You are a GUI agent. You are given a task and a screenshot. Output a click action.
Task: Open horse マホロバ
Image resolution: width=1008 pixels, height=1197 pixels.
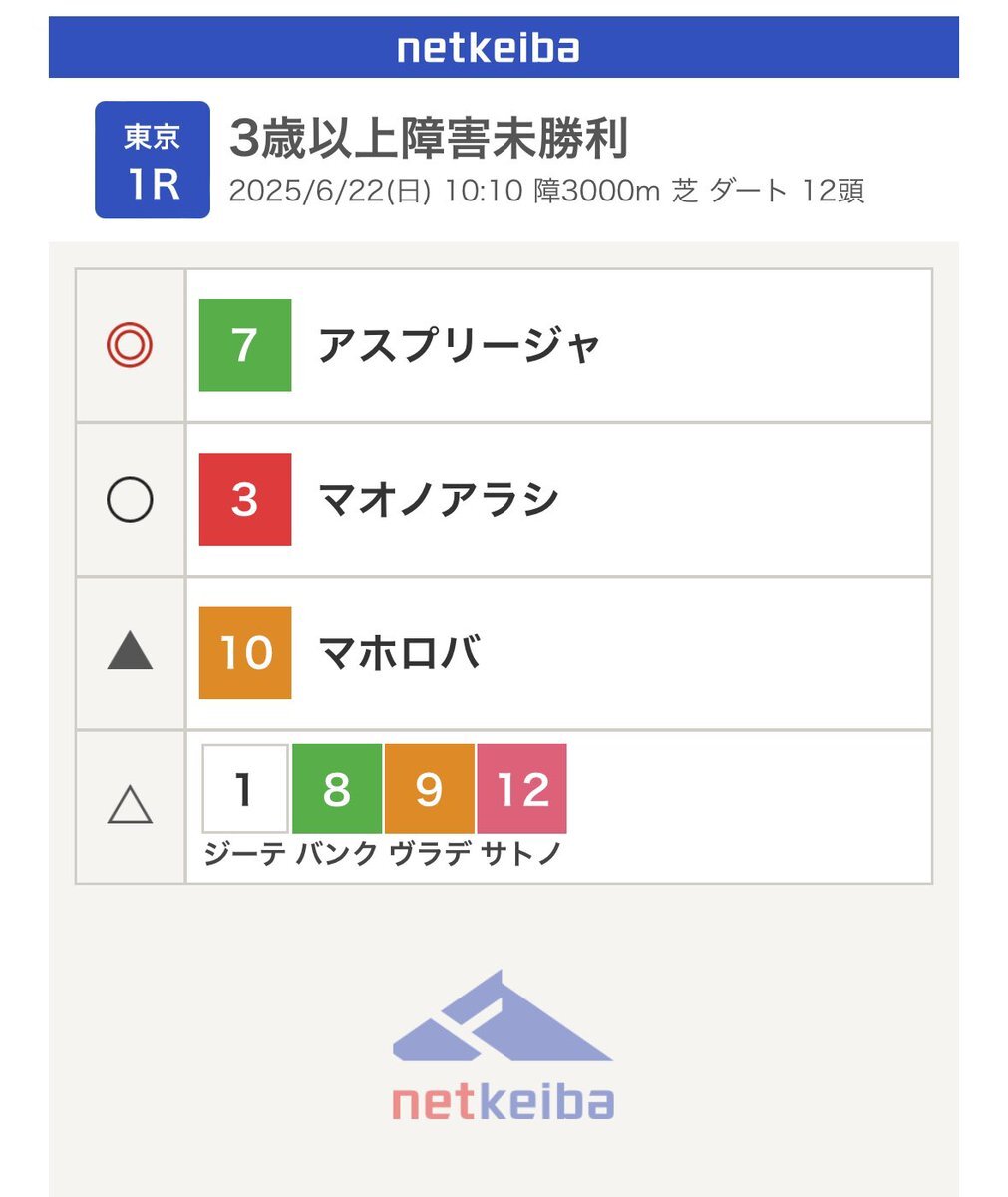399,652
